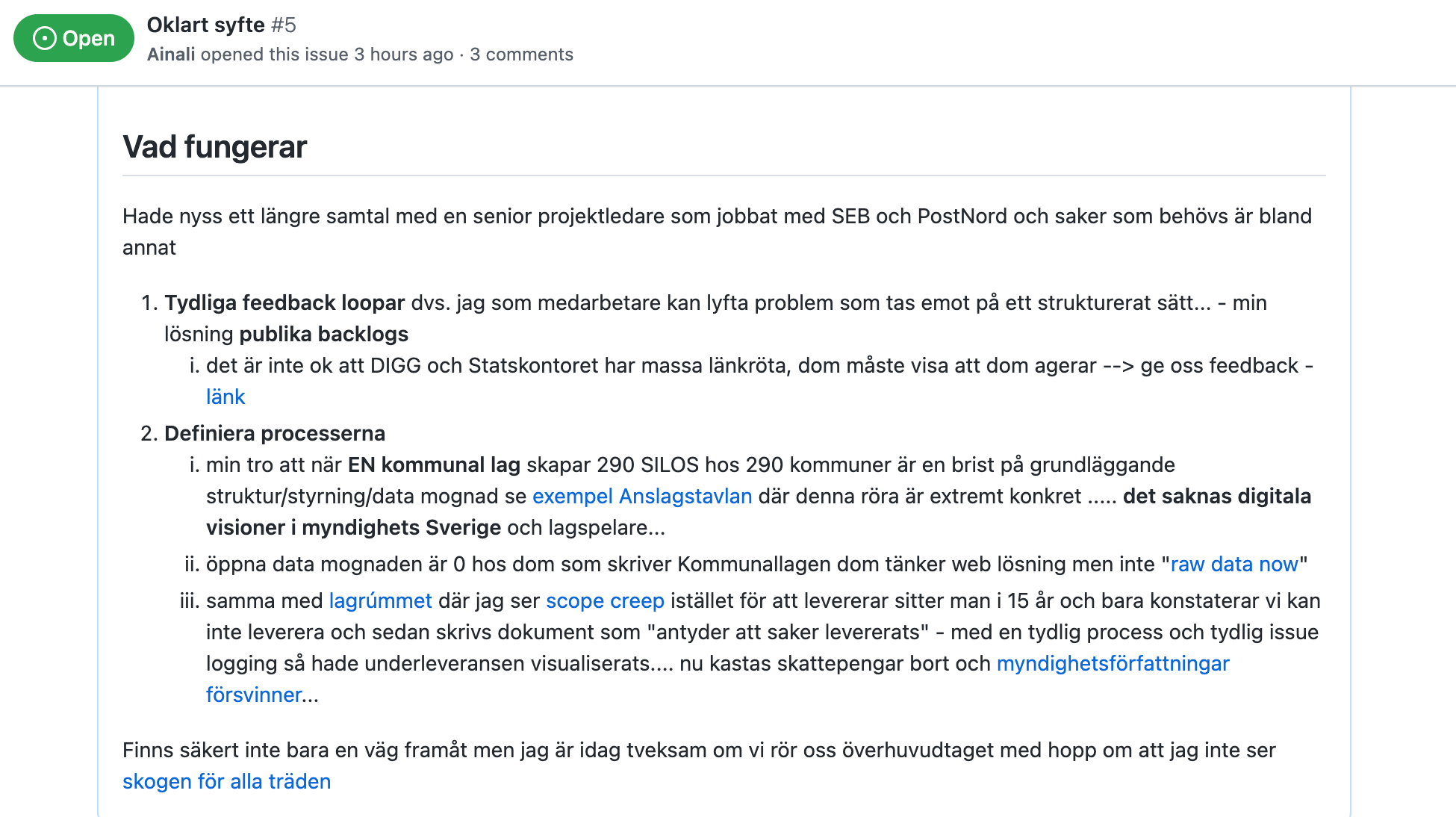
Task: Open the "raw data now" link
Action: point(1233,565)
